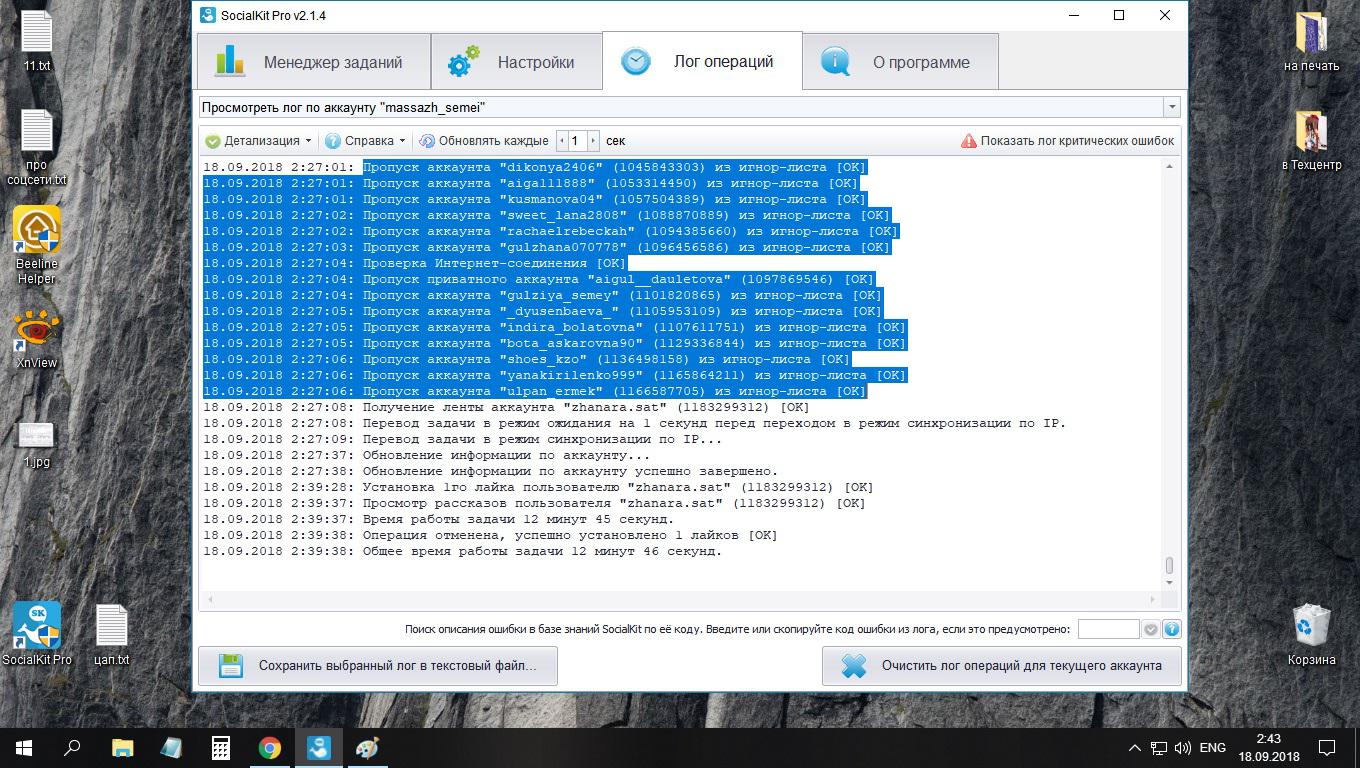This screenshot has height=768, width=1360.
Task: Select the Лог операций tab
Action: pos(702,62)
